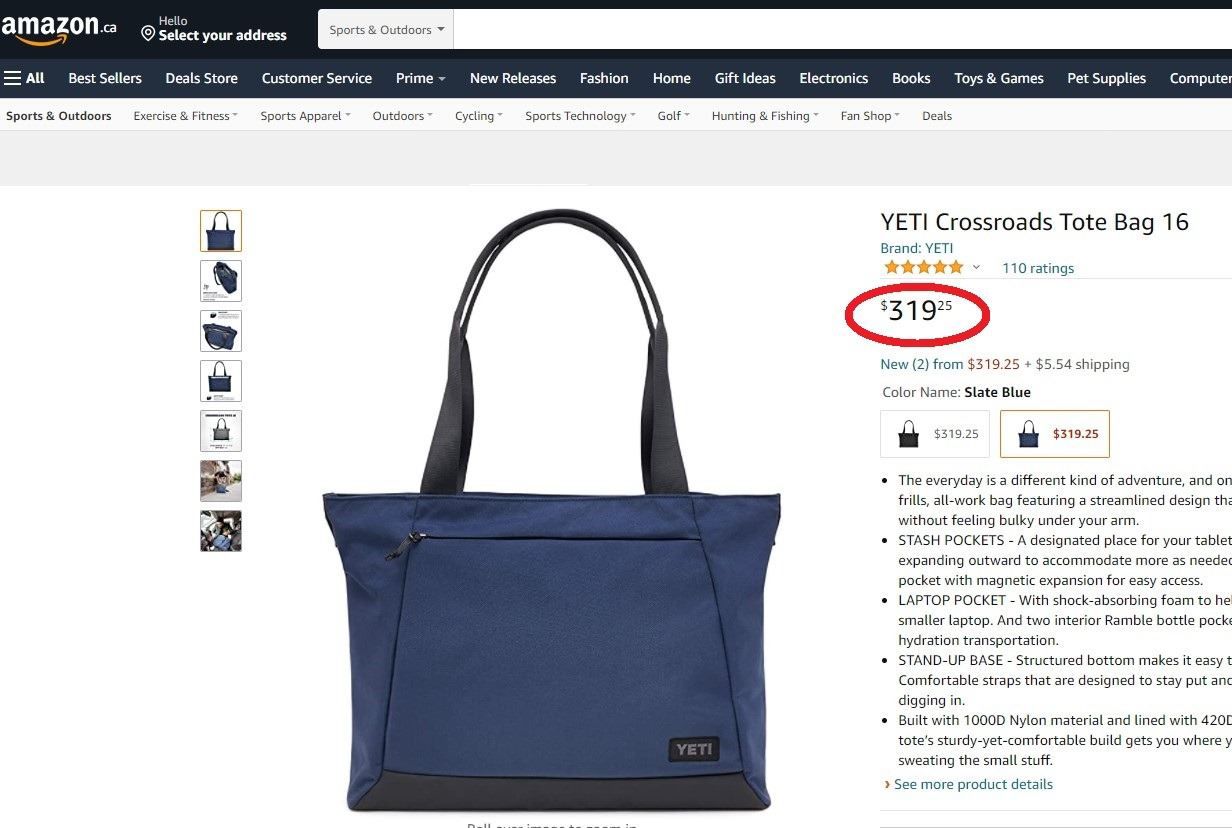Select the first blue tote thumbnail

(x=221, y=231)
